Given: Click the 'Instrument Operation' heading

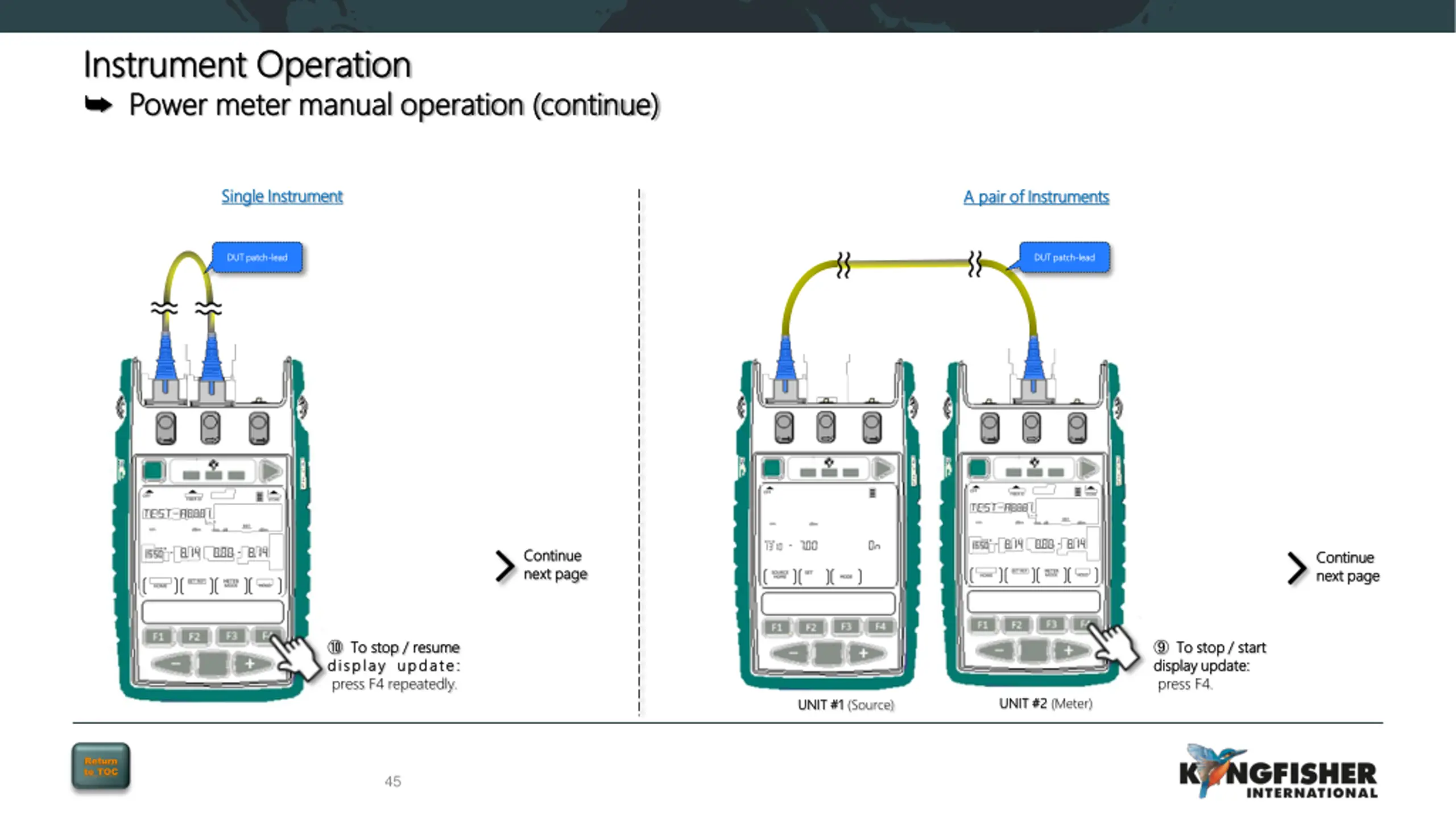Looking at the screenshot, I should coord(247,64).
